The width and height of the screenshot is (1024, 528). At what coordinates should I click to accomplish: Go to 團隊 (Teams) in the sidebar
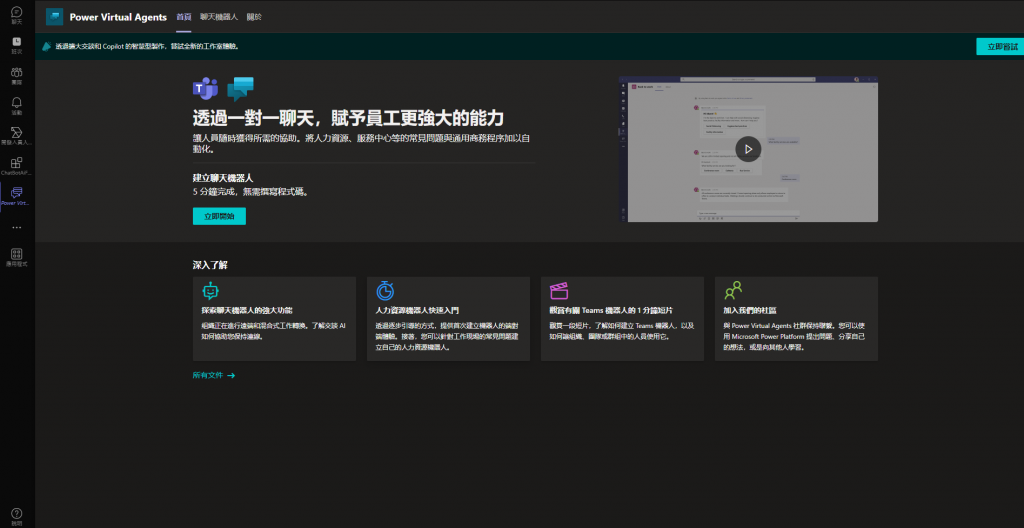[17, 75]
